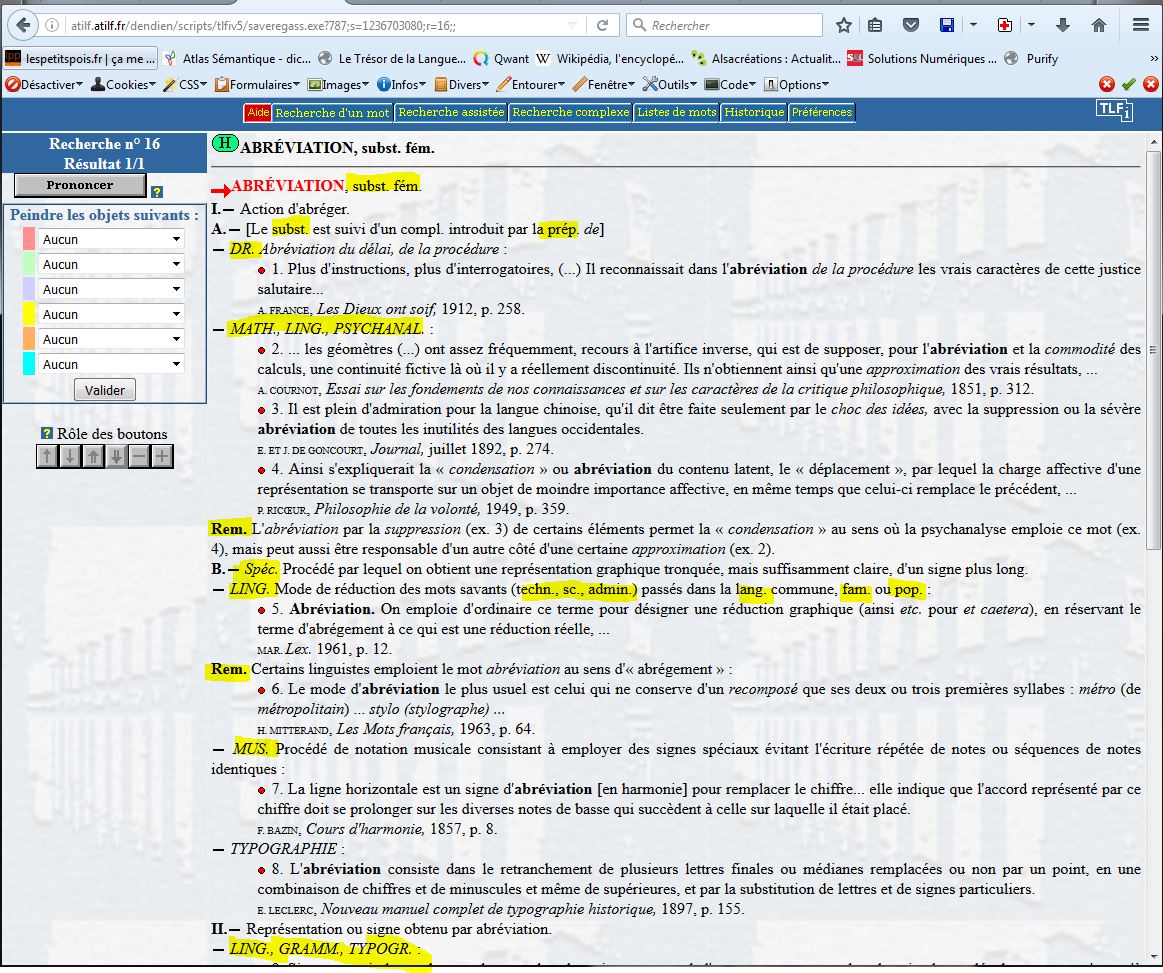
Task: Click the help icon next to Prononcer
Action: pos(156,192)
